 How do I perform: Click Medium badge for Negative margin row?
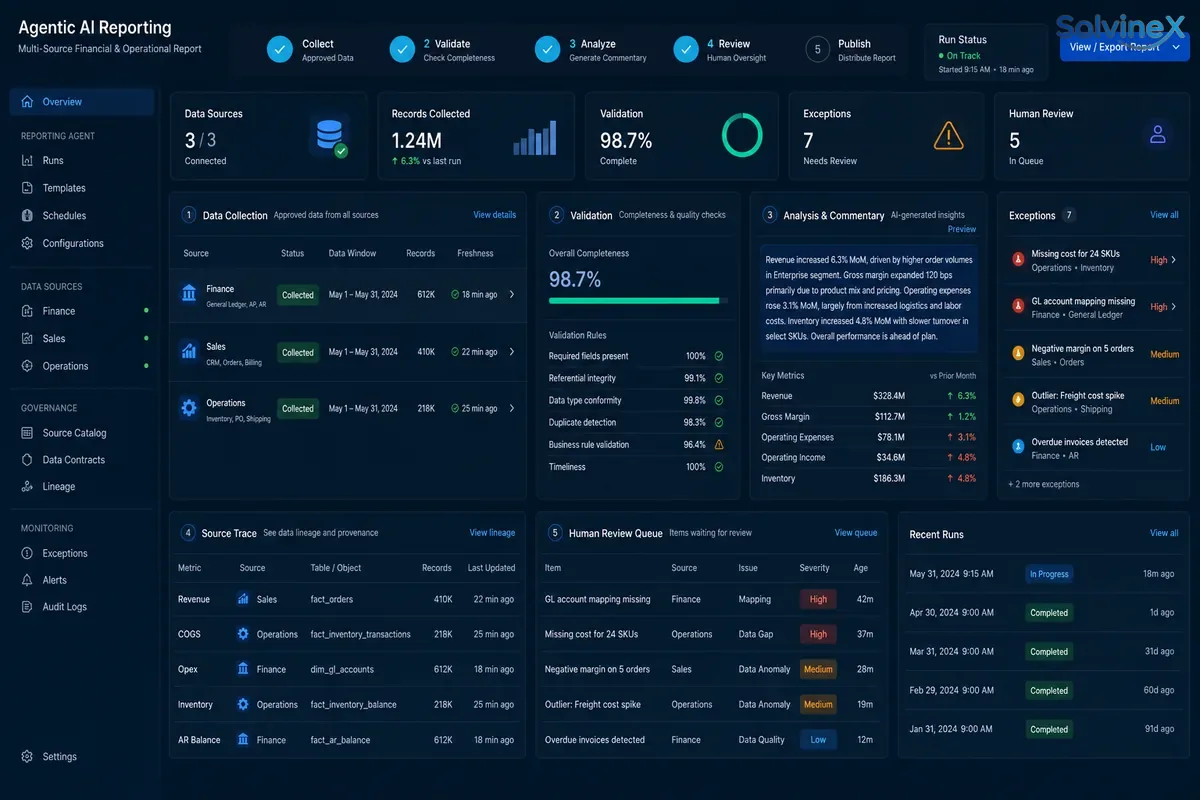[818, 669]
